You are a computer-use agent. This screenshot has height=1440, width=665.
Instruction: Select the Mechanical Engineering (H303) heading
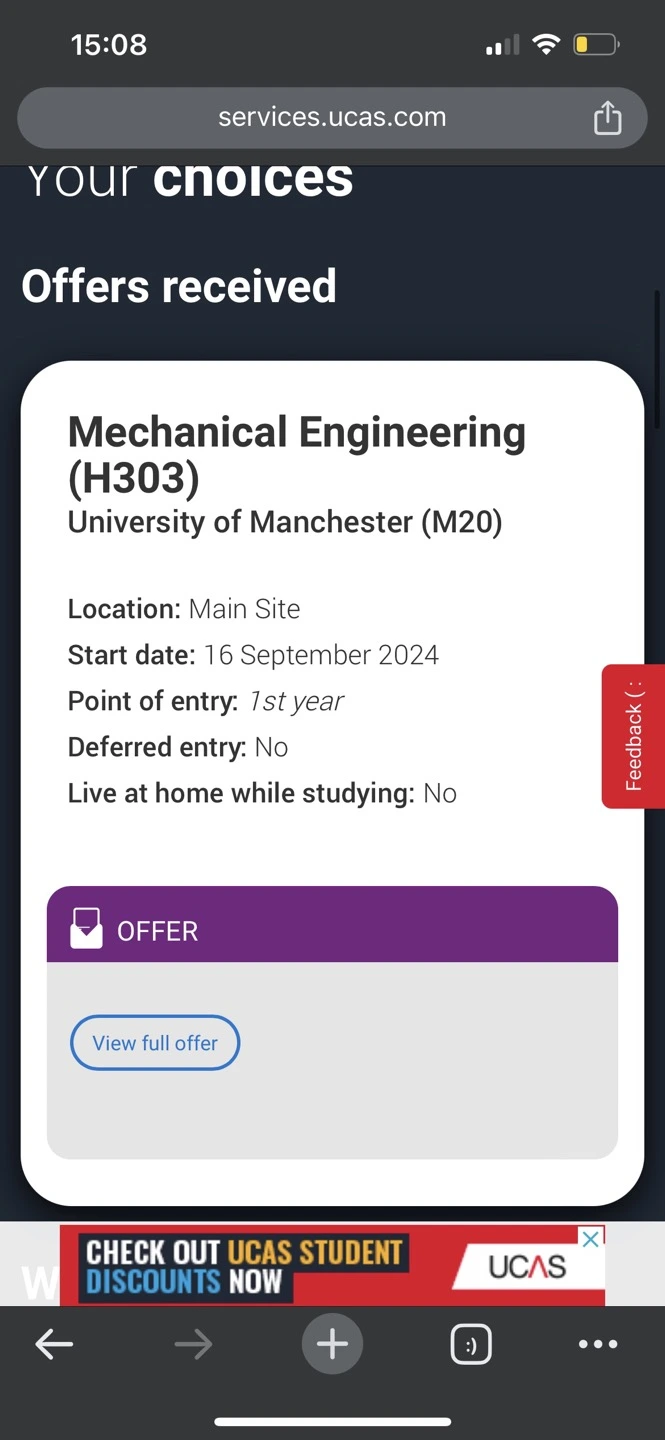(x=297, y=455)
